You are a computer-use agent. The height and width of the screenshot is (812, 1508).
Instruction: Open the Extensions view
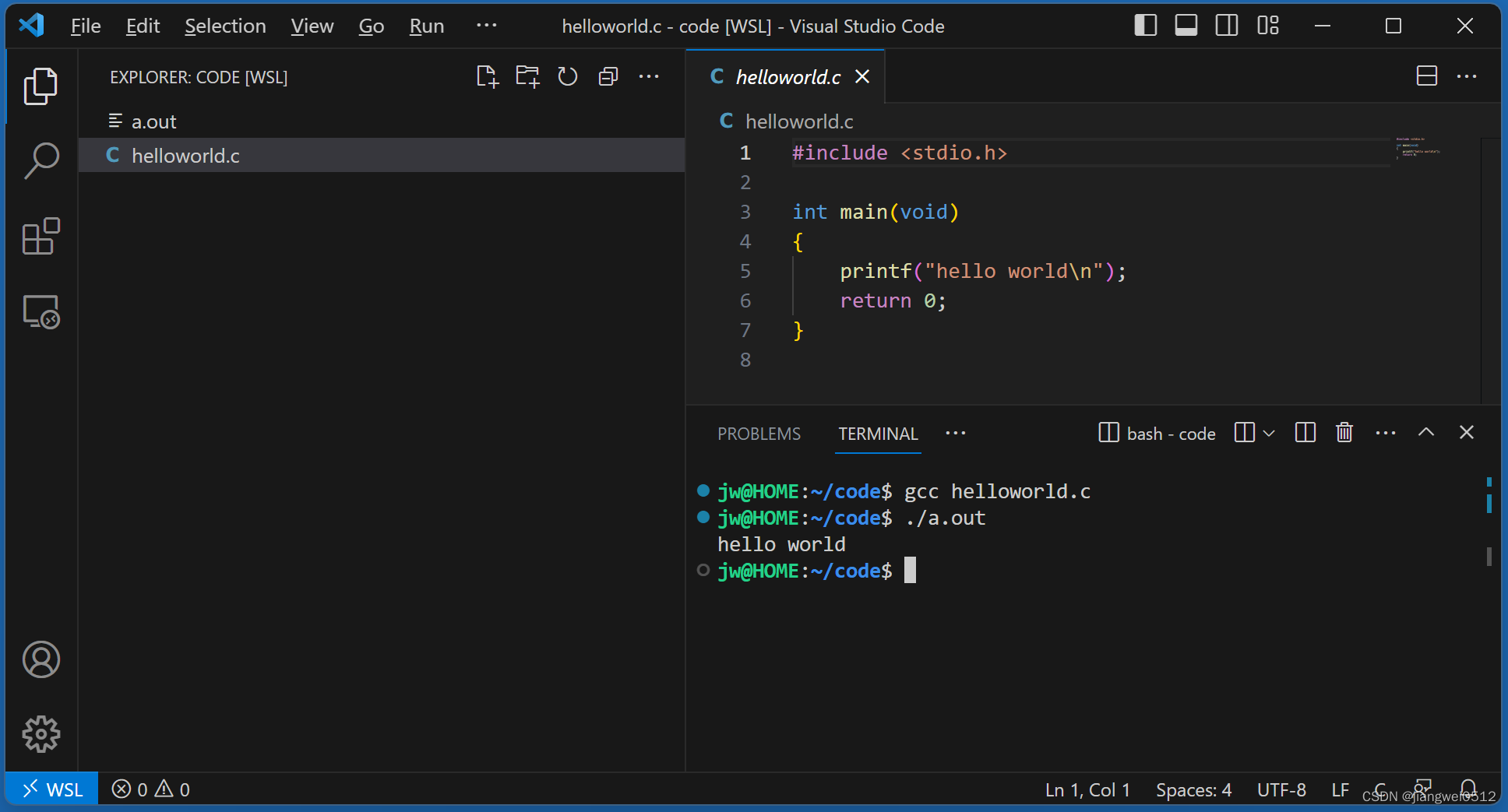41,236
